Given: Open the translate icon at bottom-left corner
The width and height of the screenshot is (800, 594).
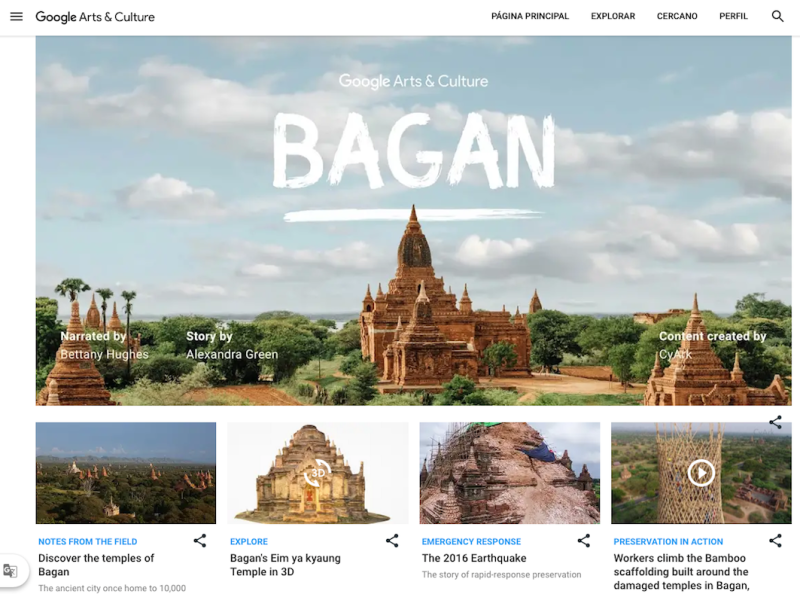Looking at the screenshot, I should (10, 570).
